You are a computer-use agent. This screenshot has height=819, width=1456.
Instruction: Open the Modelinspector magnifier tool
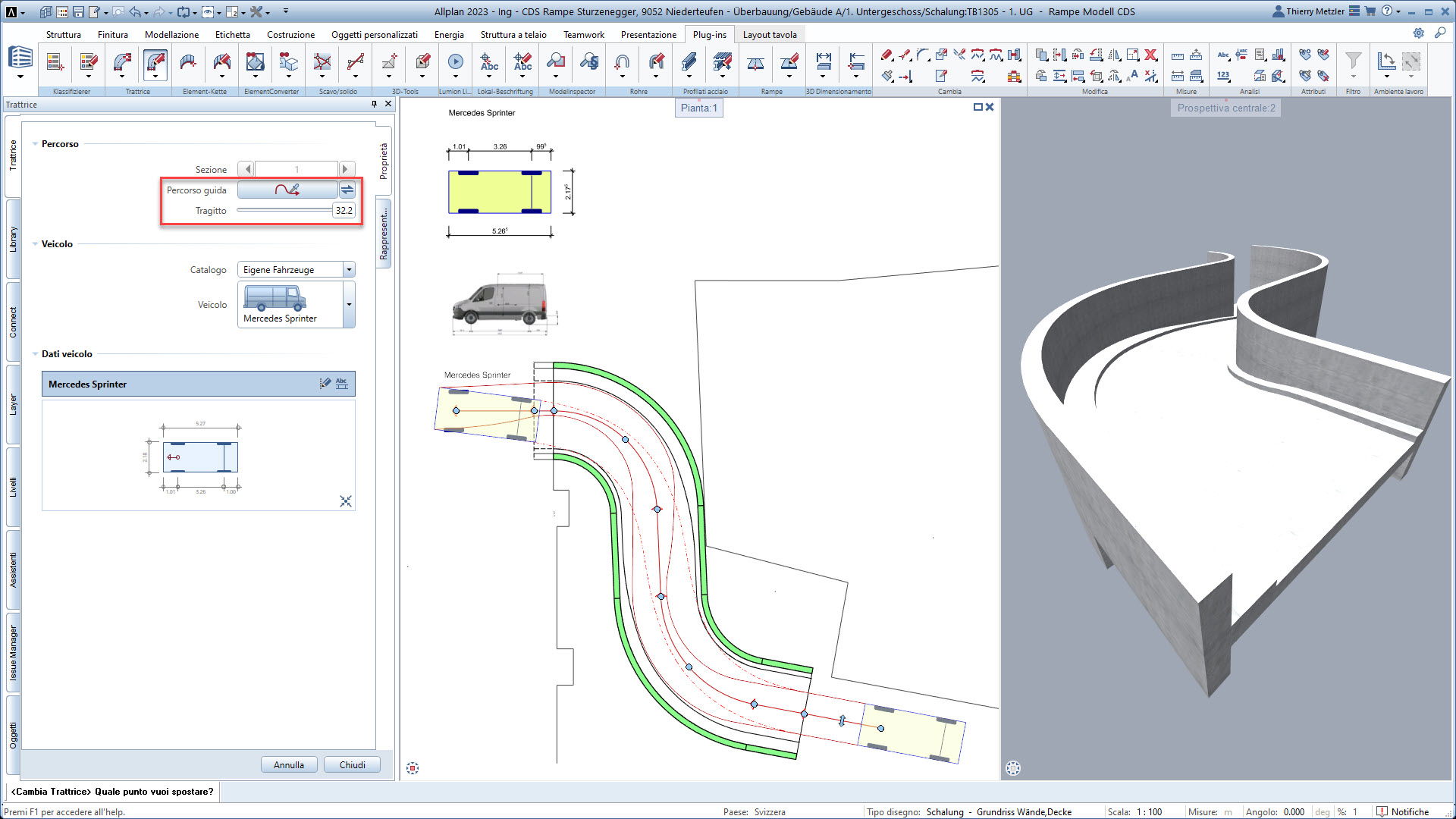(x=556, y=61)
